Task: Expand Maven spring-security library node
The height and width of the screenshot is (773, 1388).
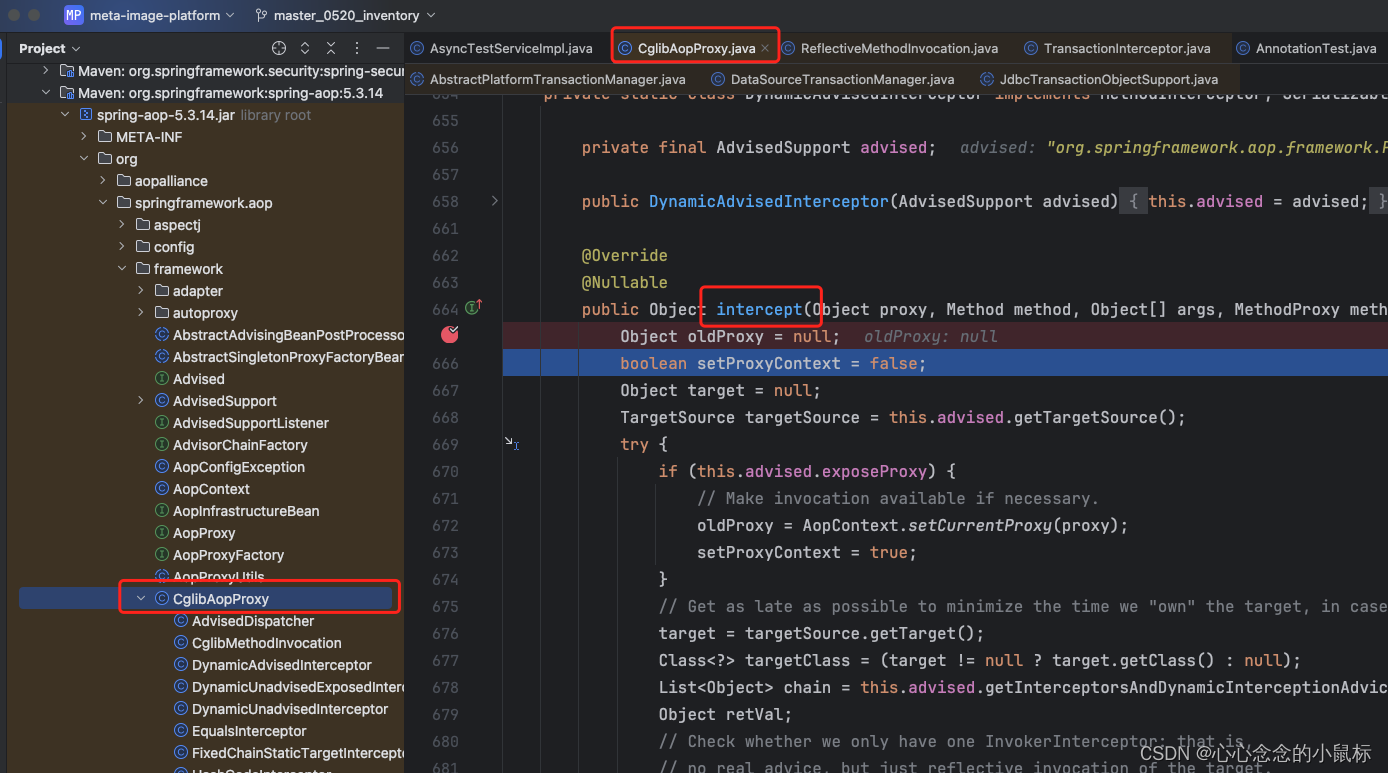Action: (x=46, y=71)
